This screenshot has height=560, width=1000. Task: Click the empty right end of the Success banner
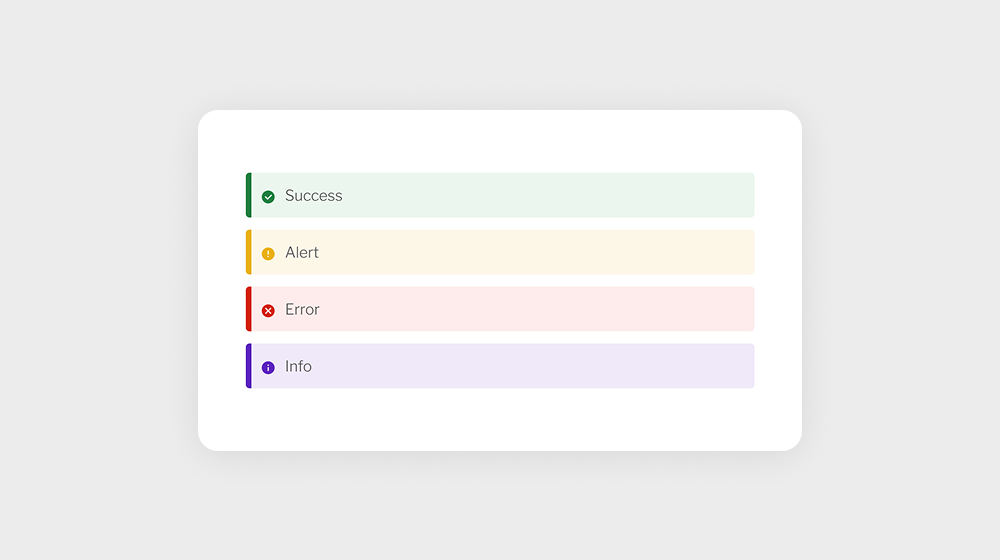click(700, 195)
